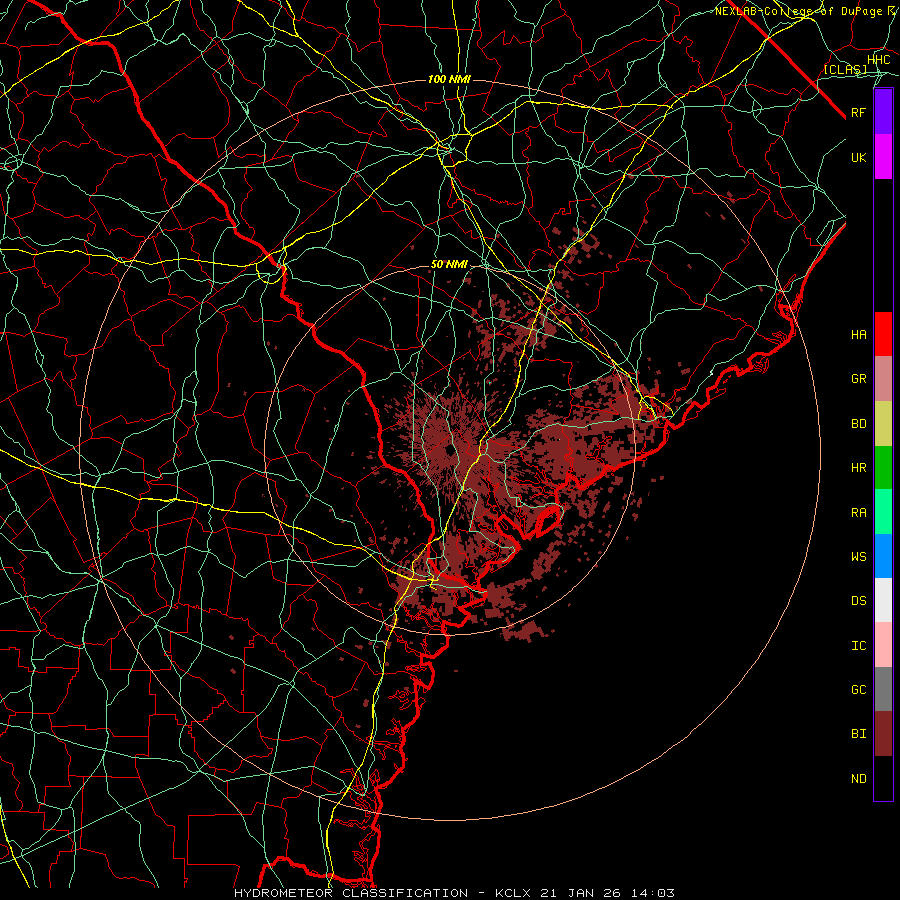Choose the blue WS legend swatch
The width and height of the screenshot is (900, 900).
(883, 556)
